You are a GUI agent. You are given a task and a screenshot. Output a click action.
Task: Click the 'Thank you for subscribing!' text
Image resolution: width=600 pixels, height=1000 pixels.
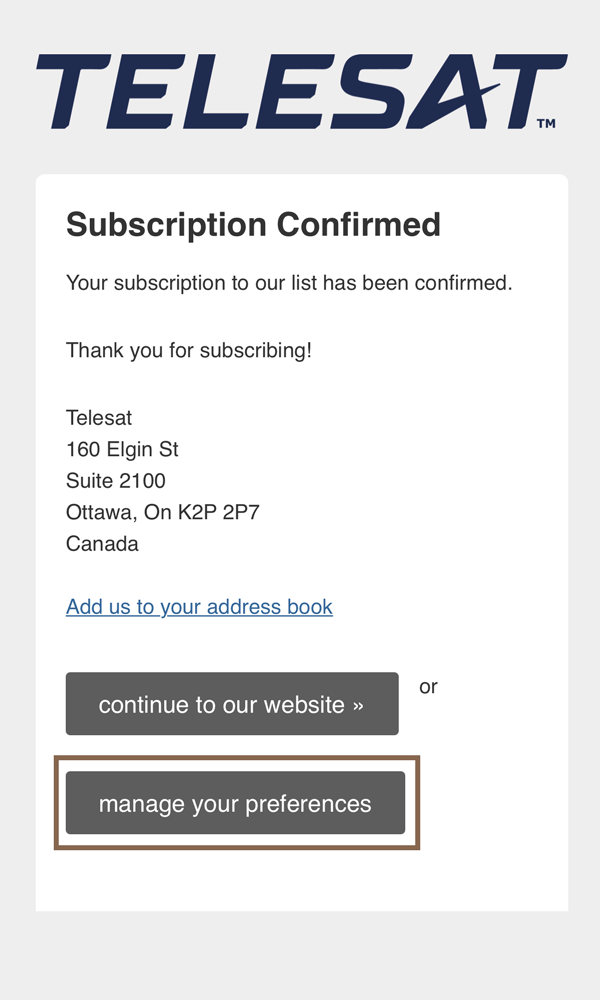[x=189, y=350]
